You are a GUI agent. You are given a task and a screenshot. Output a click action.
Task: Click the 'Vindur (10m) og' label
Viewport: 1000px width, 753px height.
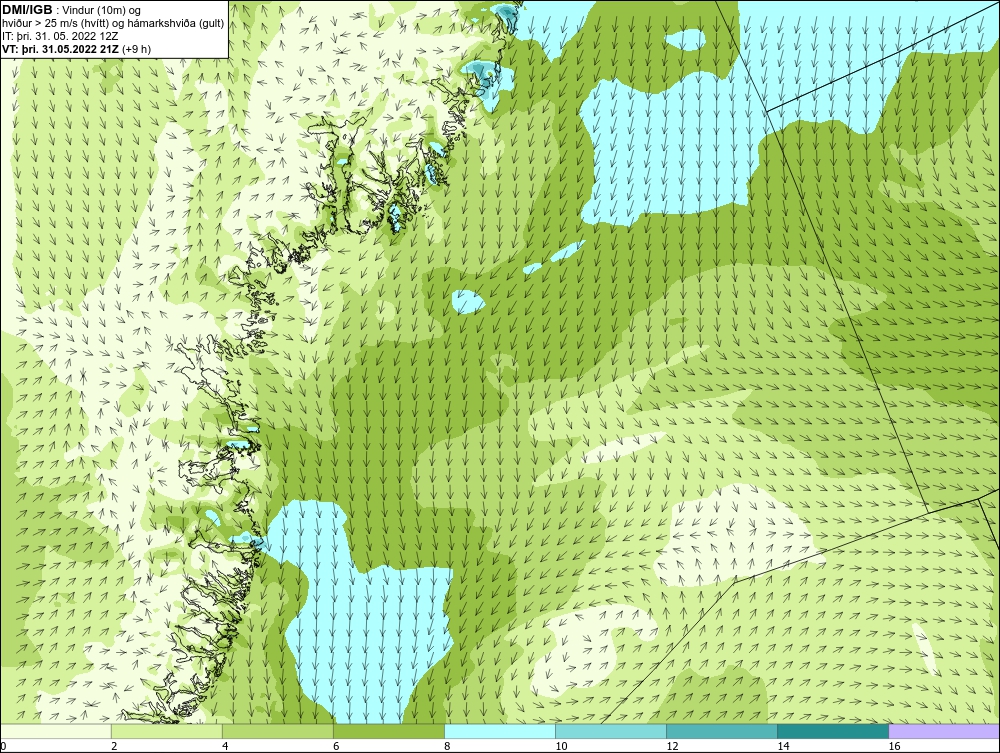[x=102, y=11]
